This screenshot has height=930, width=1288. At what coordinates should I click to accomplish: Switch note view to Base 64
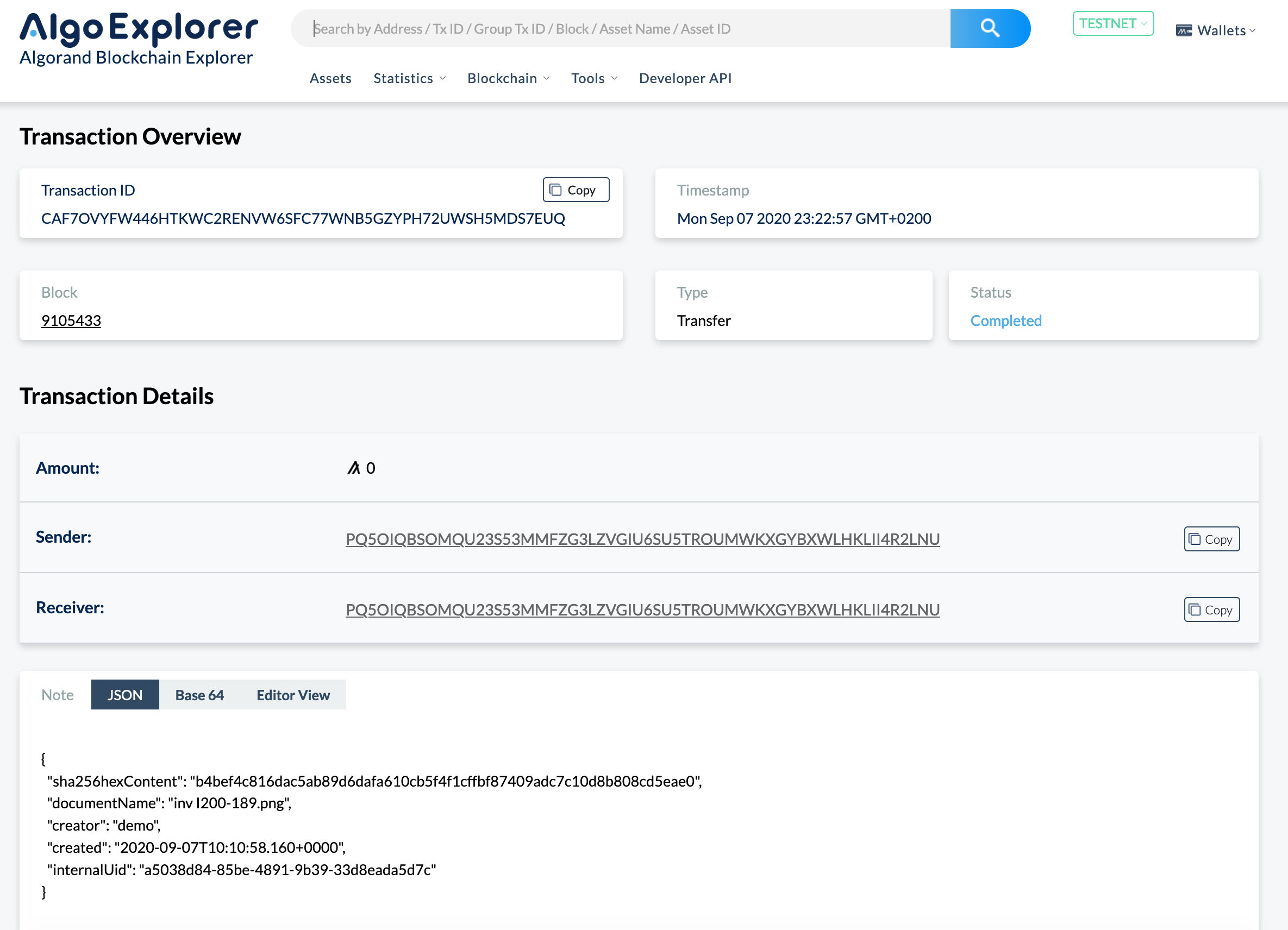199,694
